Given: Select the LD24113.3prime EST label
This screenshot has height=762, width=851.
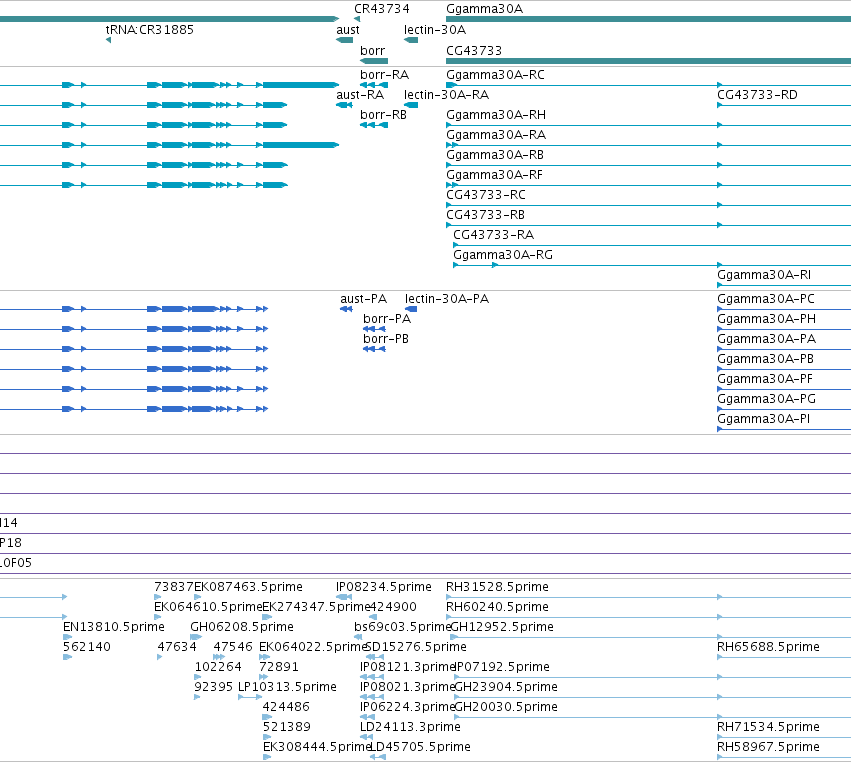Looking at the screenshot, I should 410,727.
